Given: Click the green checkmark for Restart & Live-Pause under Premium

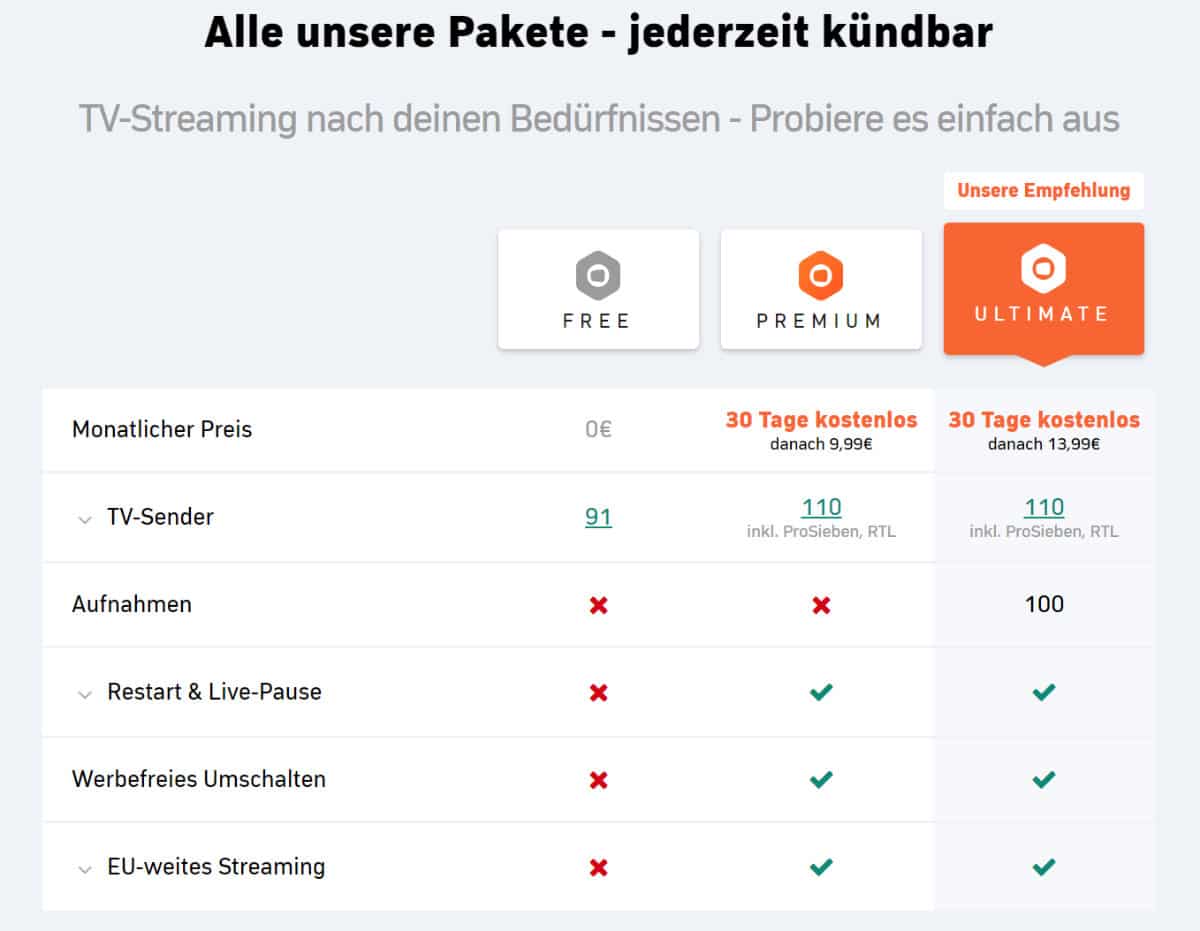Looking at the screenshot, I should point(821,692).
